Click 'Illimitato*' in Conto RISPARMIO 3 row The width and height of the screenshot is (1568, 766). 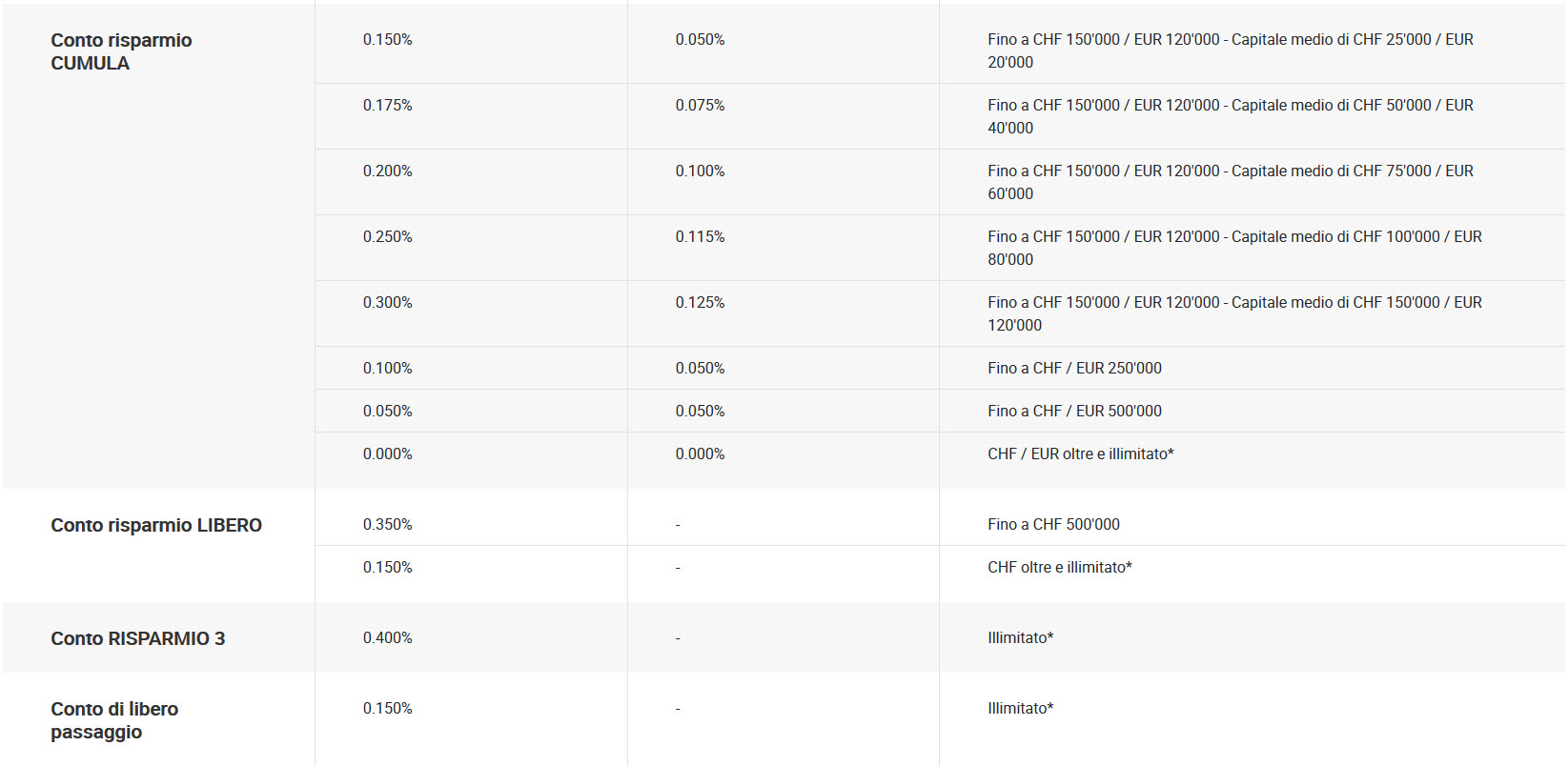point(1021,637)
